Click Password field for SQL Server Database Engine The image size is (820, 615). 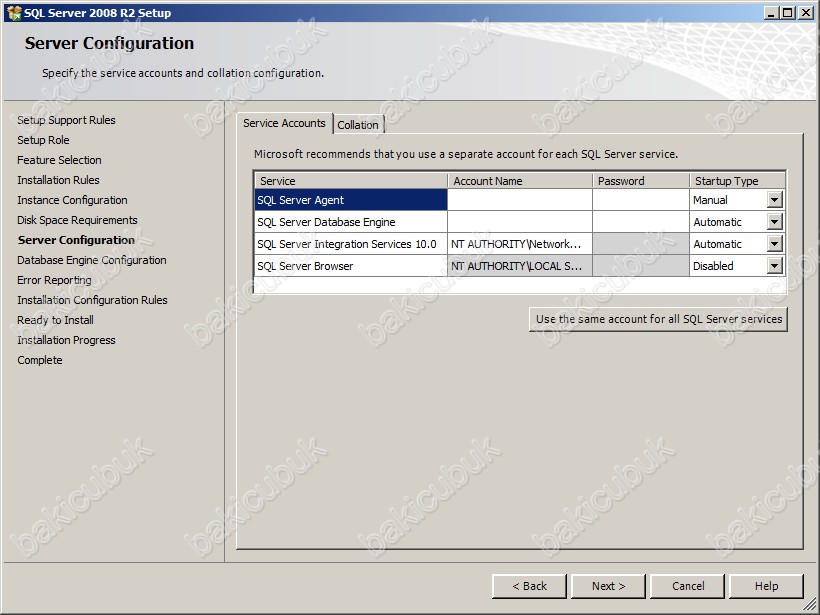click(641, 222)
